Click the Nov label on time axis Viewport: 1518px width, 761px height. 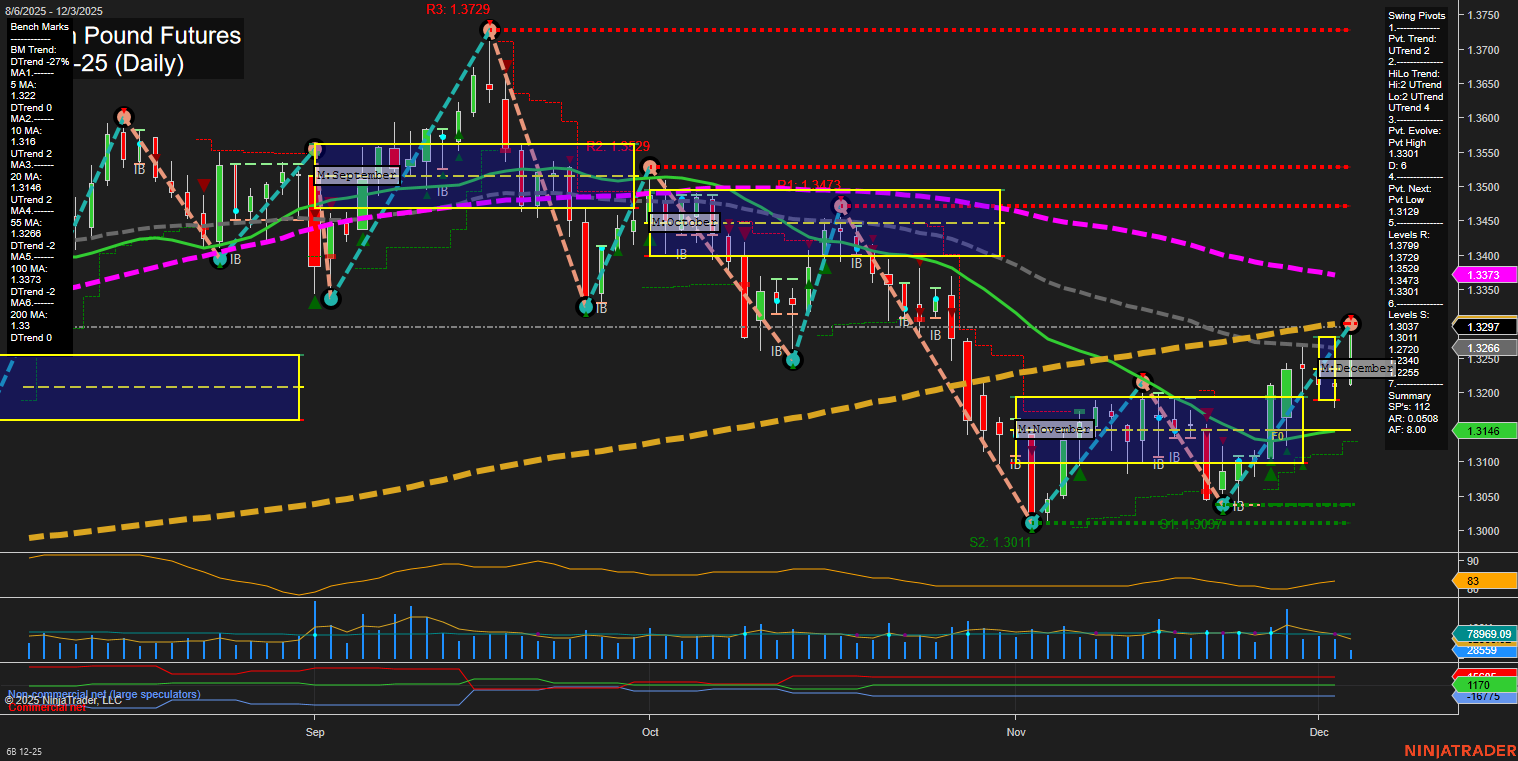(x=1017, y=732)
